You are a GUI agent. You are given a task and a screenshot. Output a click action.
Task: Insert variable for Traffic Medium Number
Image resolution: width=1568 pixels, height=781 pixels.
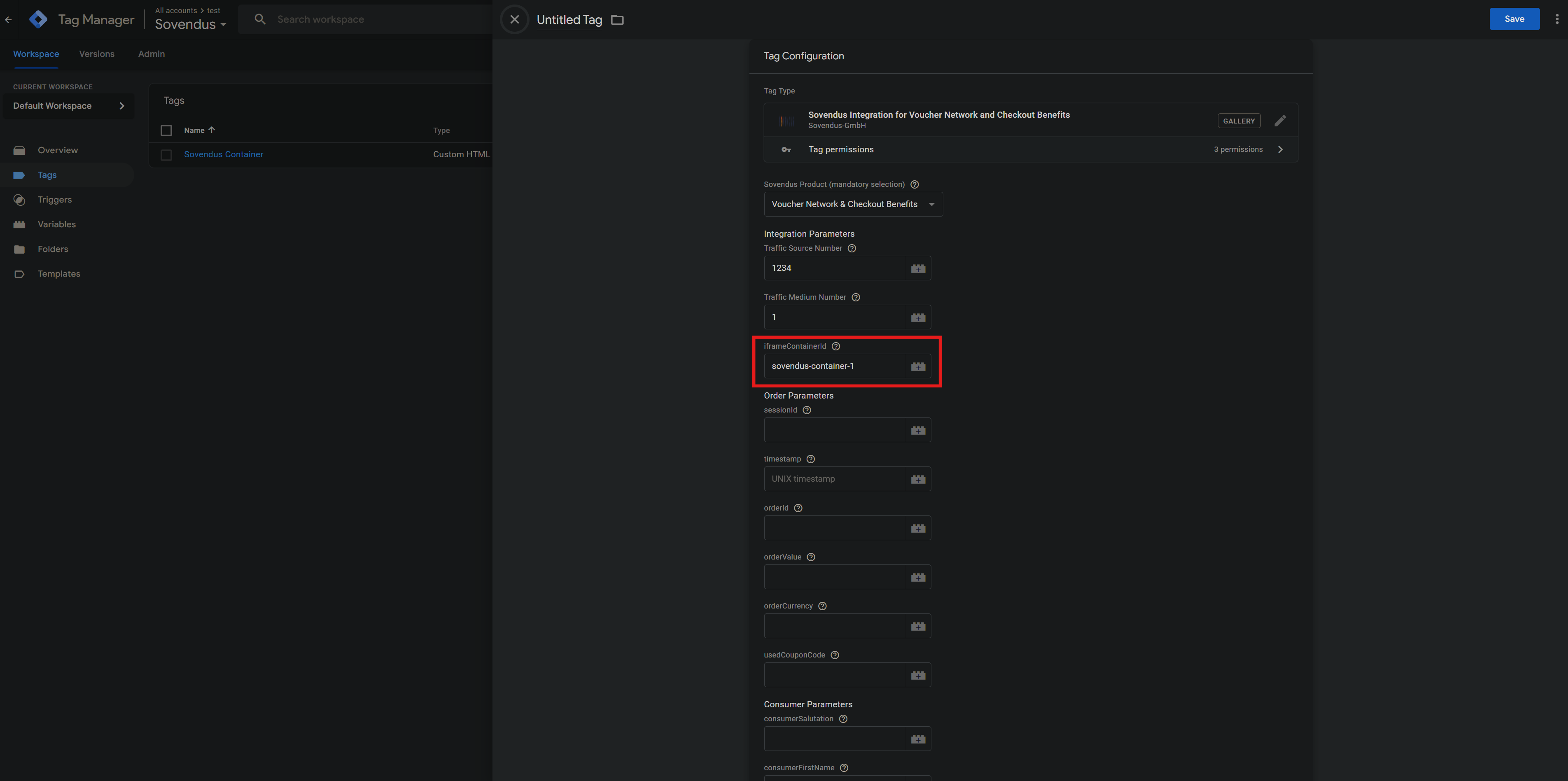pyautogui.click(x=918, y=317)
